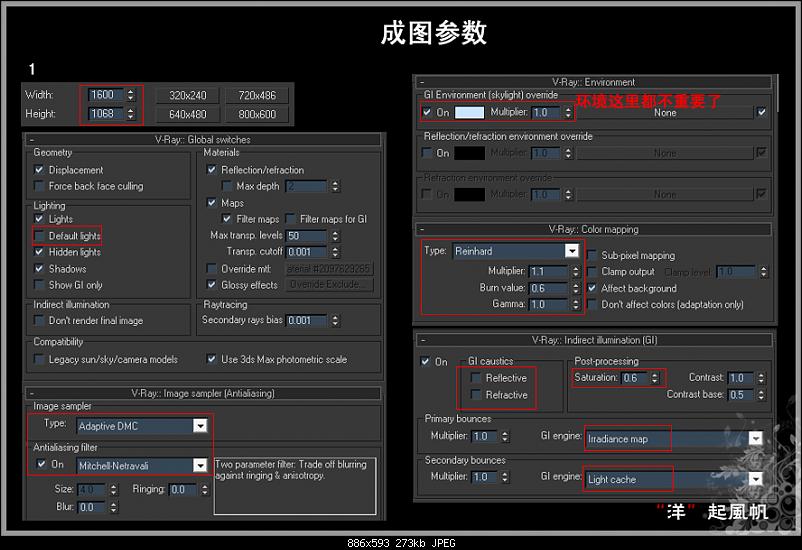Toggle Legacy sun/sky/camera models checkbox
Viewport: 802px width, 550px height.
[39, 359]
